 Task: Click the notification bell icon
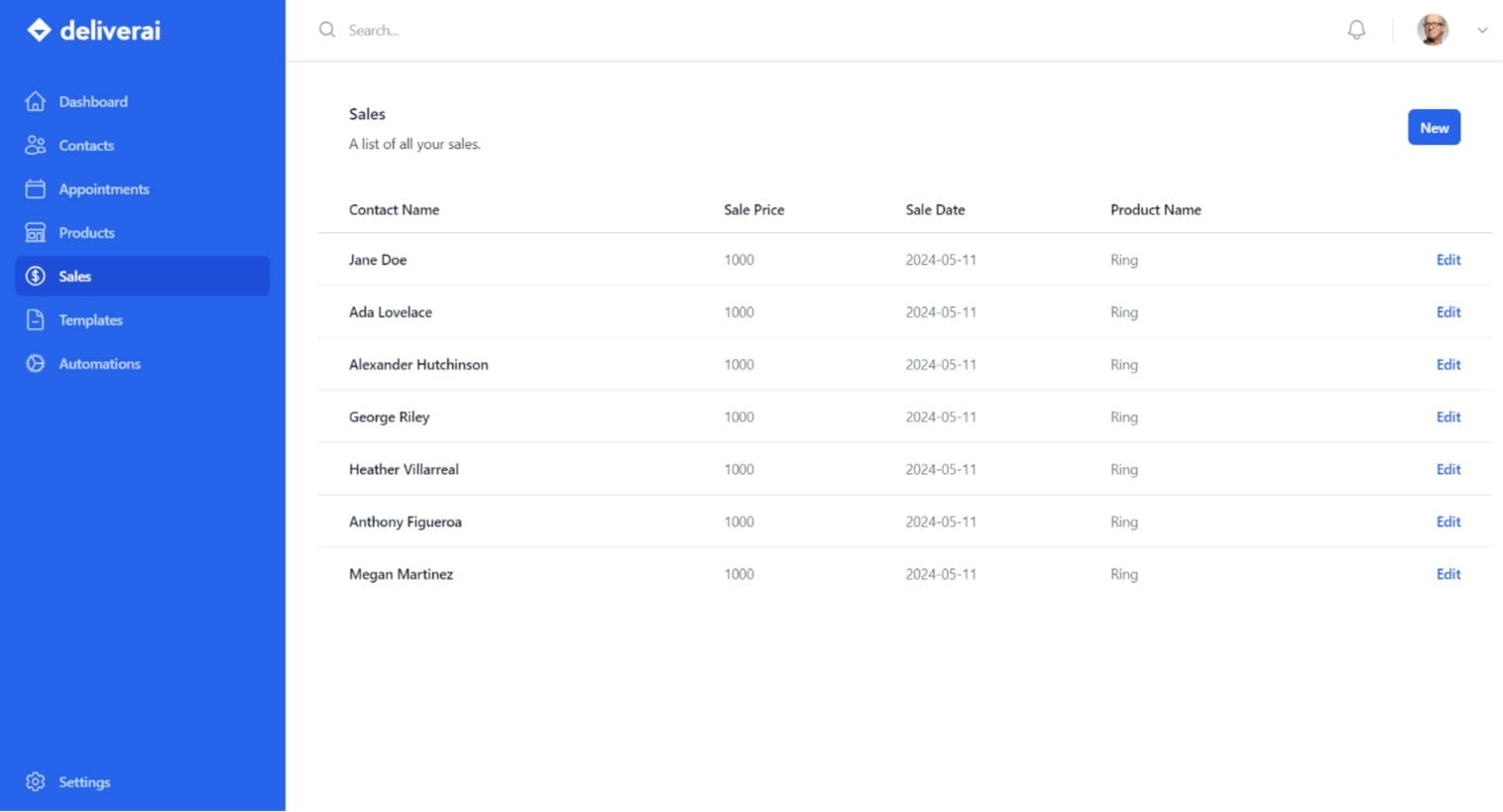click(1355, 30)
